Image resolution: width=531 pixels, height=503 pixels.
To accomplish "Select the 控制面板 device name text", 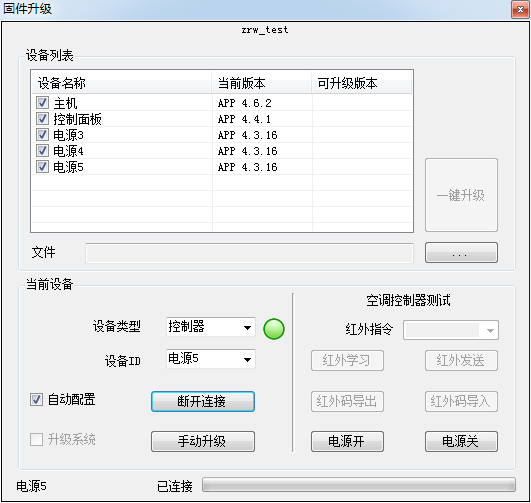I will tap(77, 119).
